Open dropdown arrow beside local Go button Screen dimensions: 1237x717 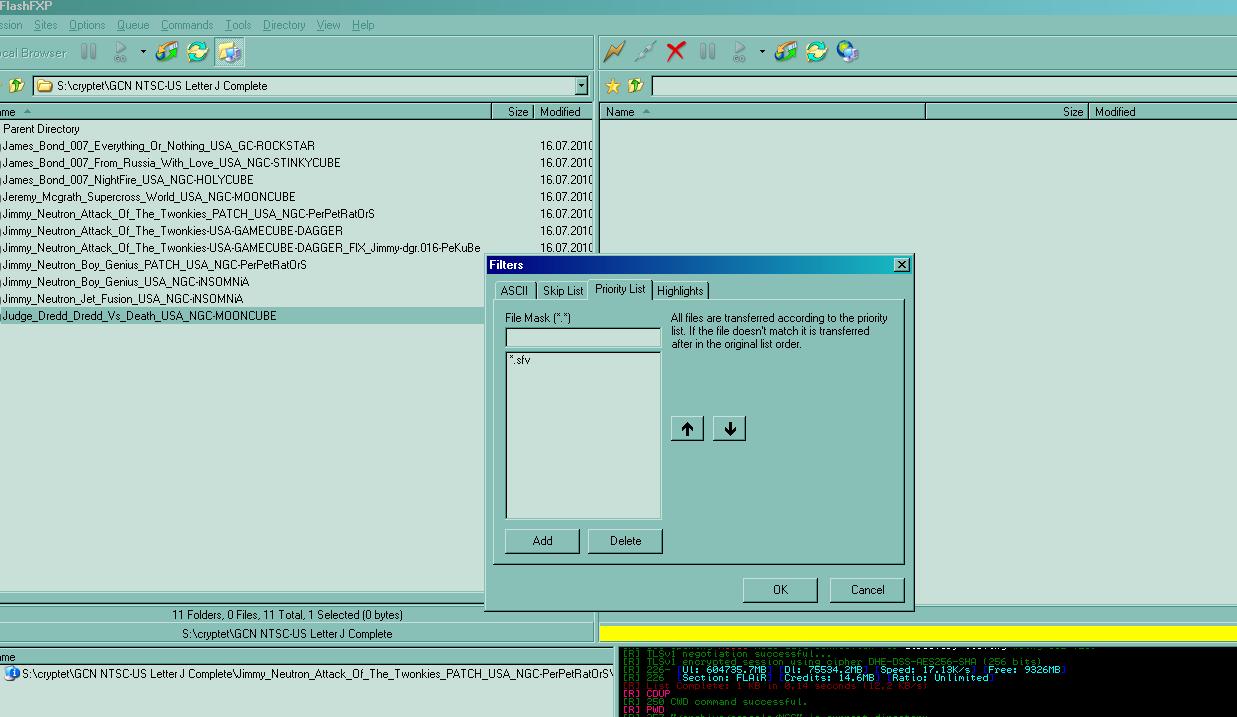pos(143,52)
